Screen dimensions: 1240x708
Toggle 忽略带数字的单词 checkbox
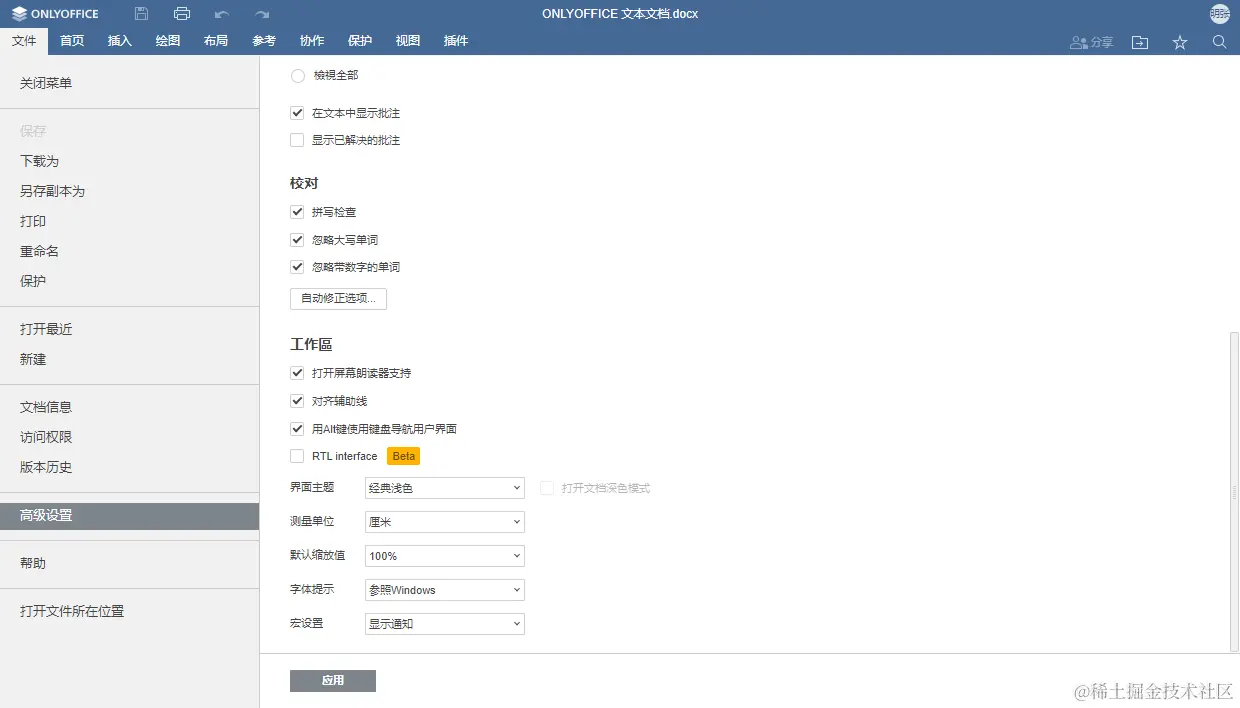297,267
